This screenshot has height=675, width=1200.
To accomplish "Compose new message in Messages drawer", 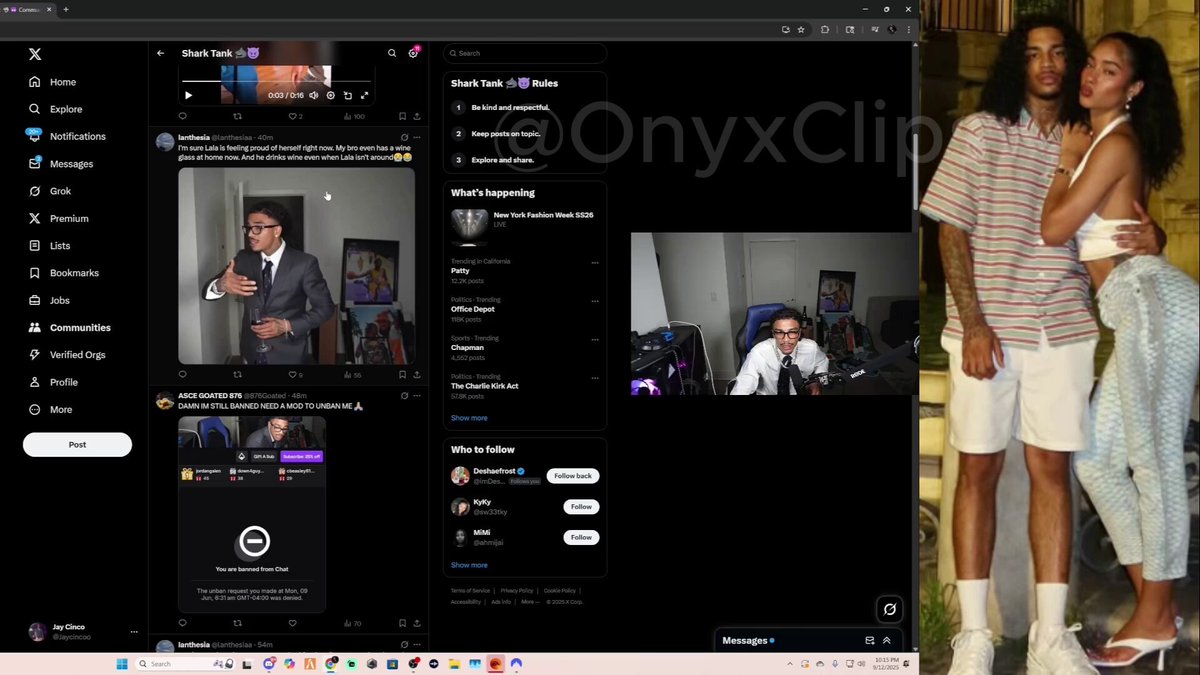I will [869, 640].
